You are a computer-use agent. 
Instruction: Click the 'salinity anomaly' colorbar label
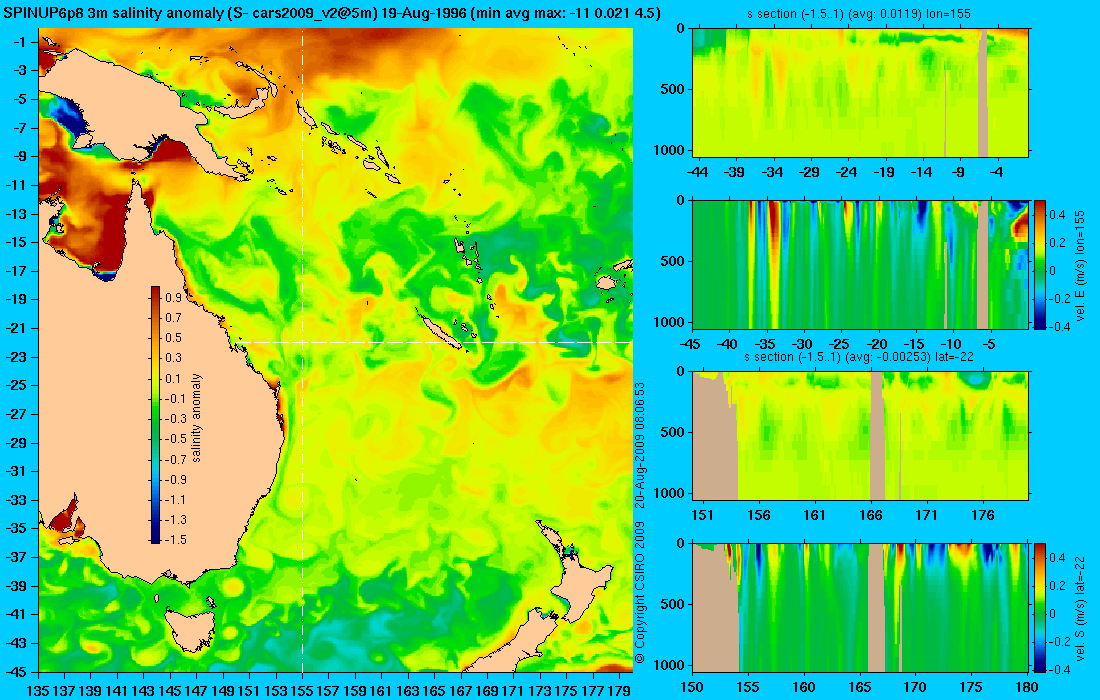pos(196,417)
